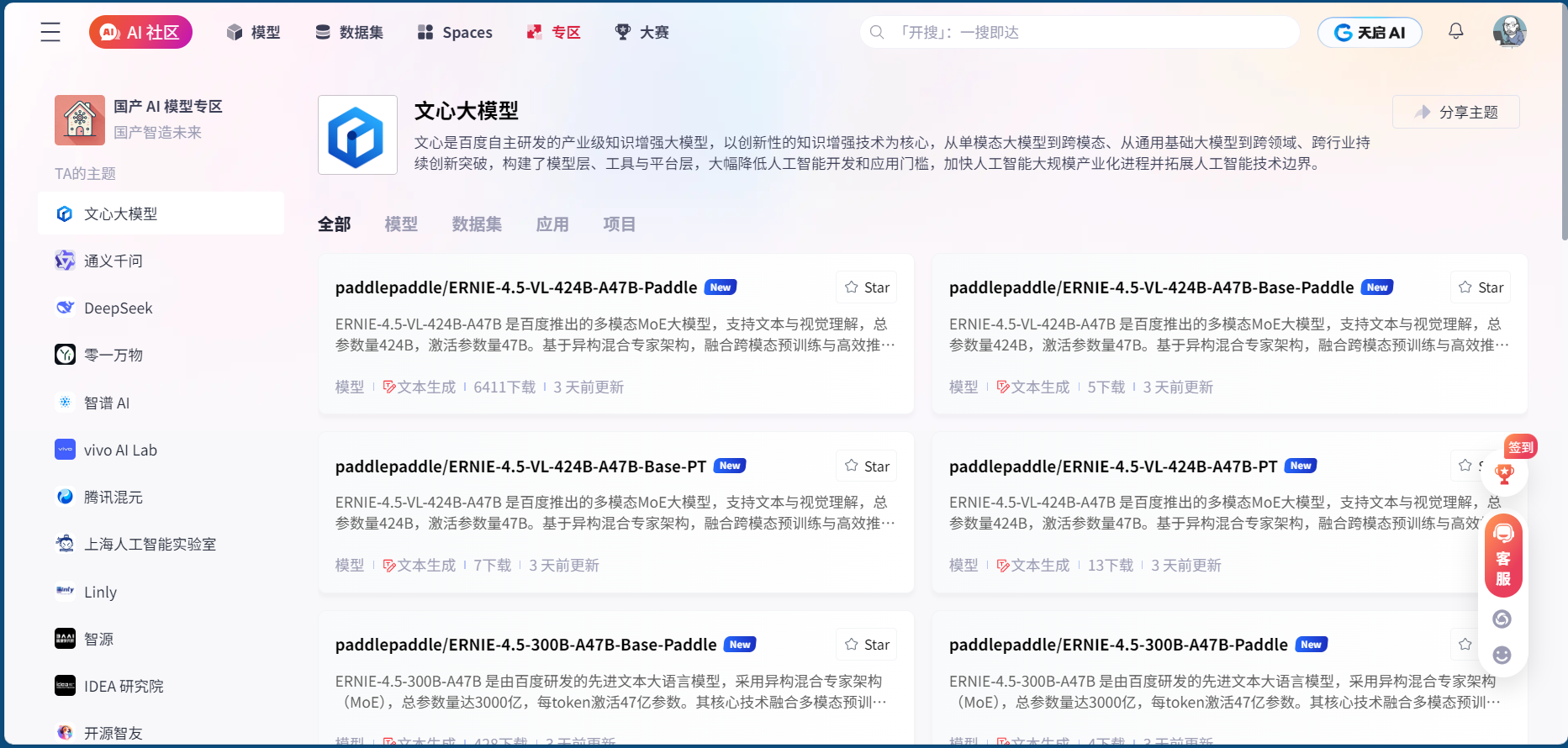Star the ERNIE-4.5-VL-424B-A47B-Base-Paddle model
The image size is (1568, 748).
1481,287
